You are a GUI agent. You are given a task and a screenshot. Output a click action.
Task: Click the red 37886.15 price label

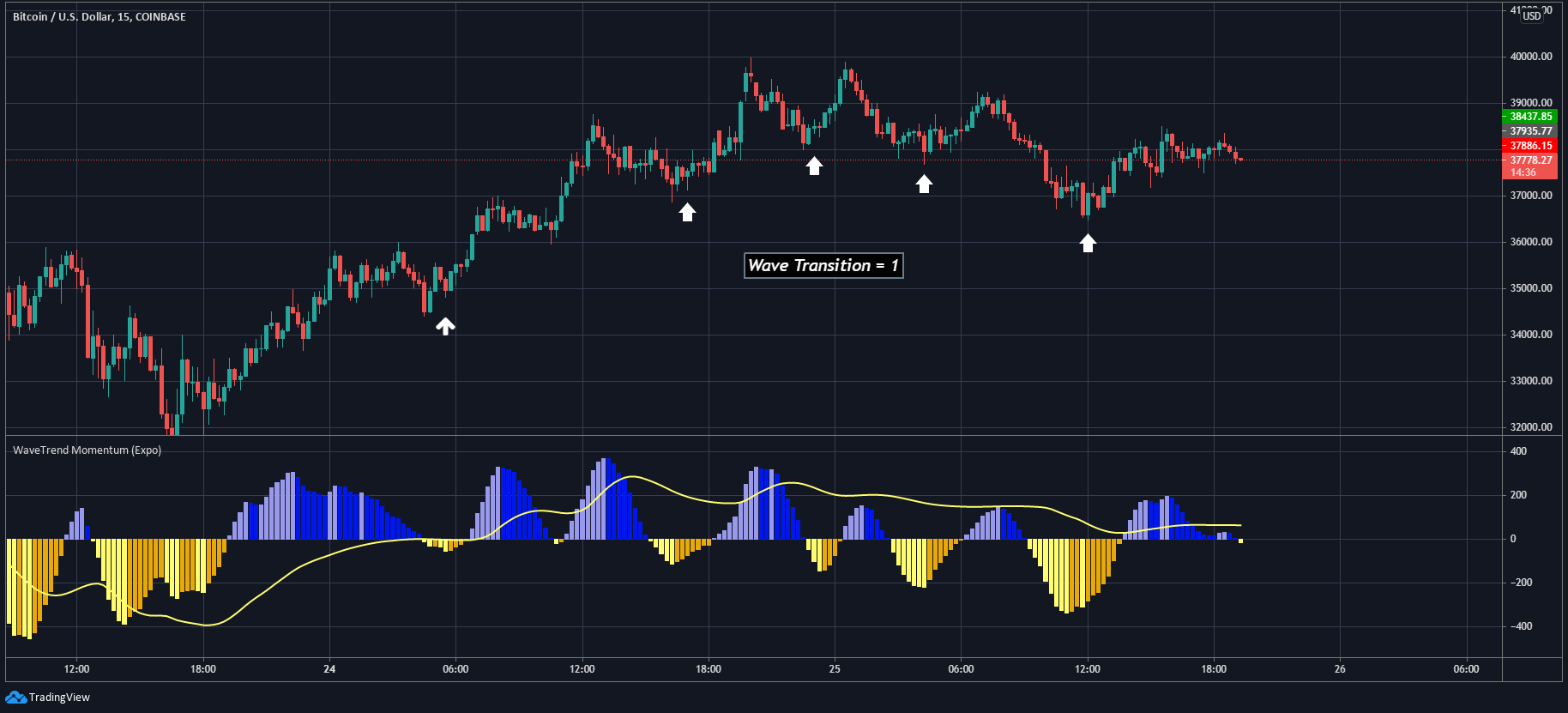1531,146
